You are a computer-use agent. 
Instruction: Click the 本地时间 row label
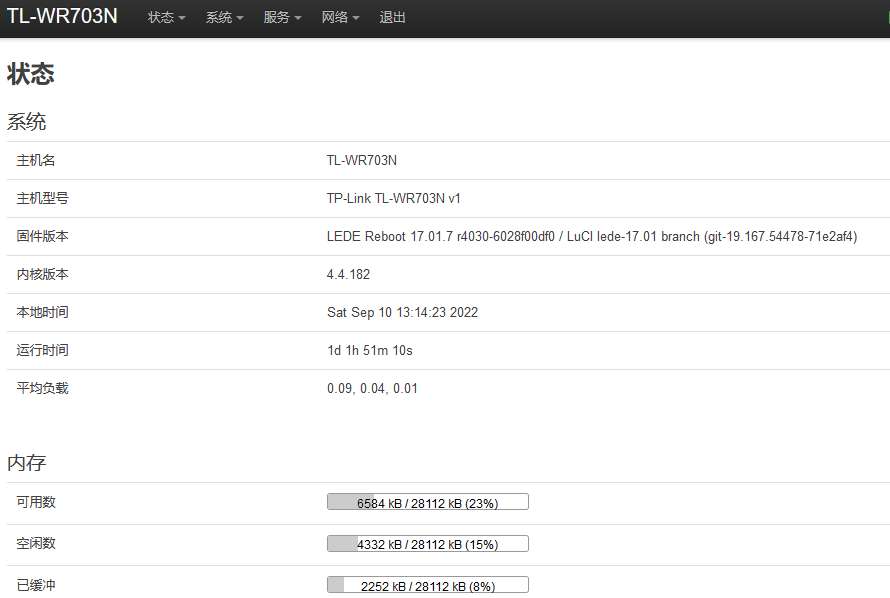point(43,313)
